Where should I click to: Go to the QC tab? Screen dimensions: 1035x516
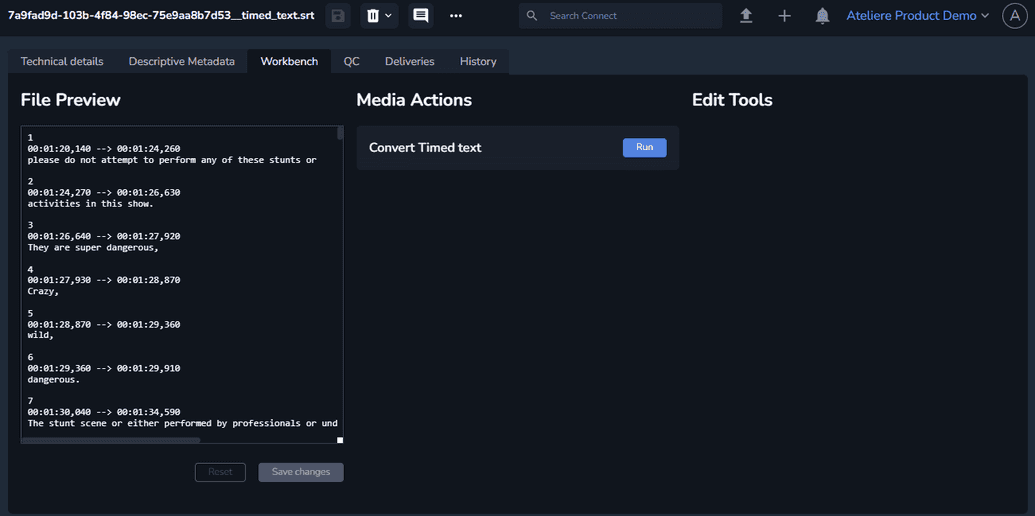351,61
